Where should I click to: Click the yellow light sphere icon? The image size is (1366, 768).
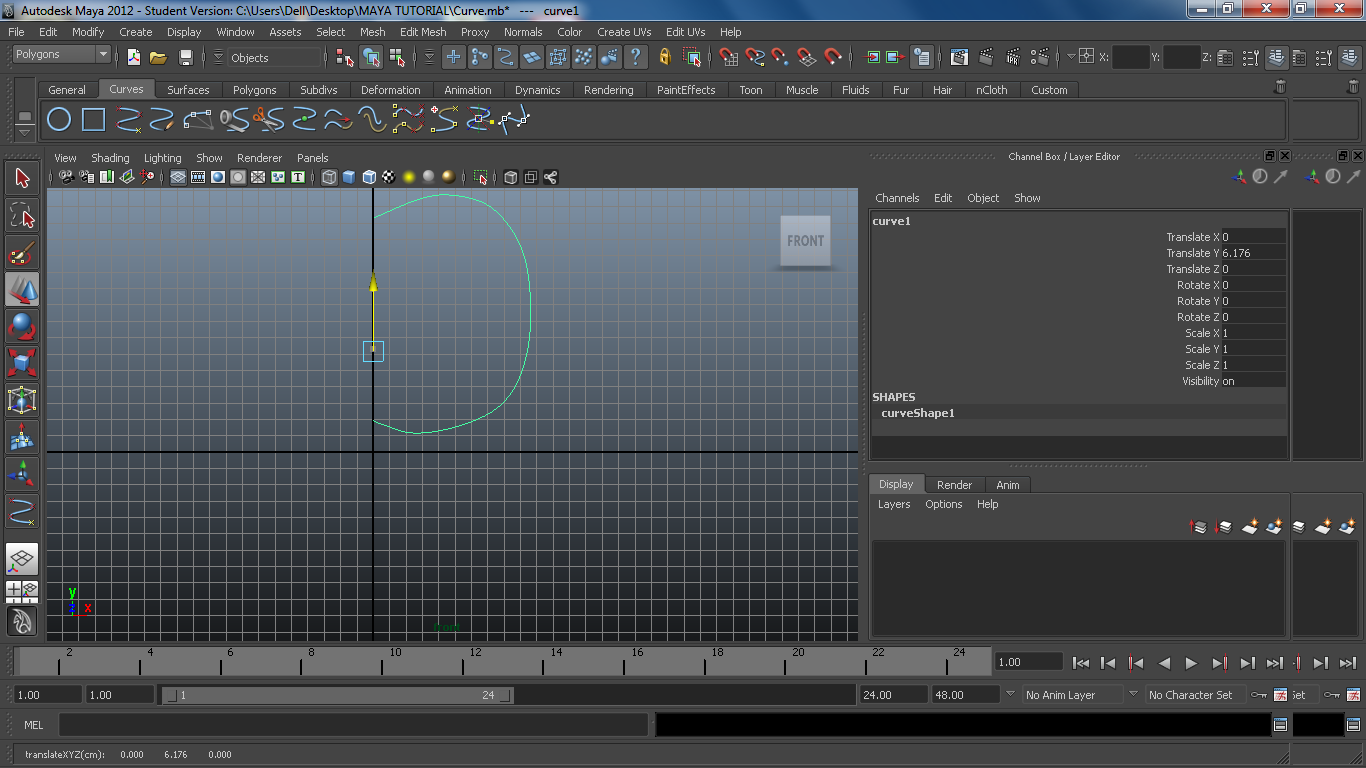click(x=409, y=177)
